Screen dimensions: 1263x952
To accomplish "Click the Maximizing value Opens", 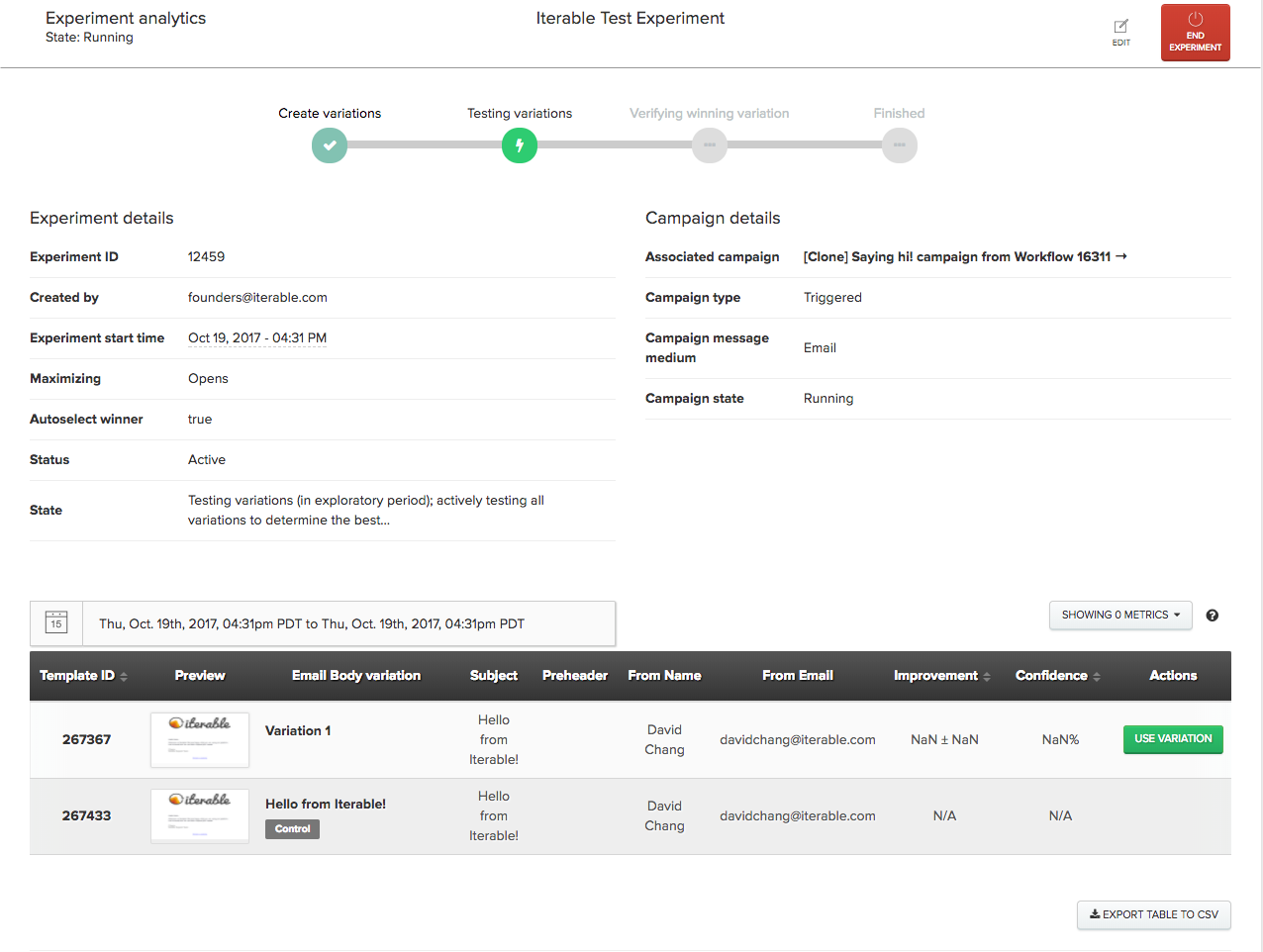I will coord(208,378).
